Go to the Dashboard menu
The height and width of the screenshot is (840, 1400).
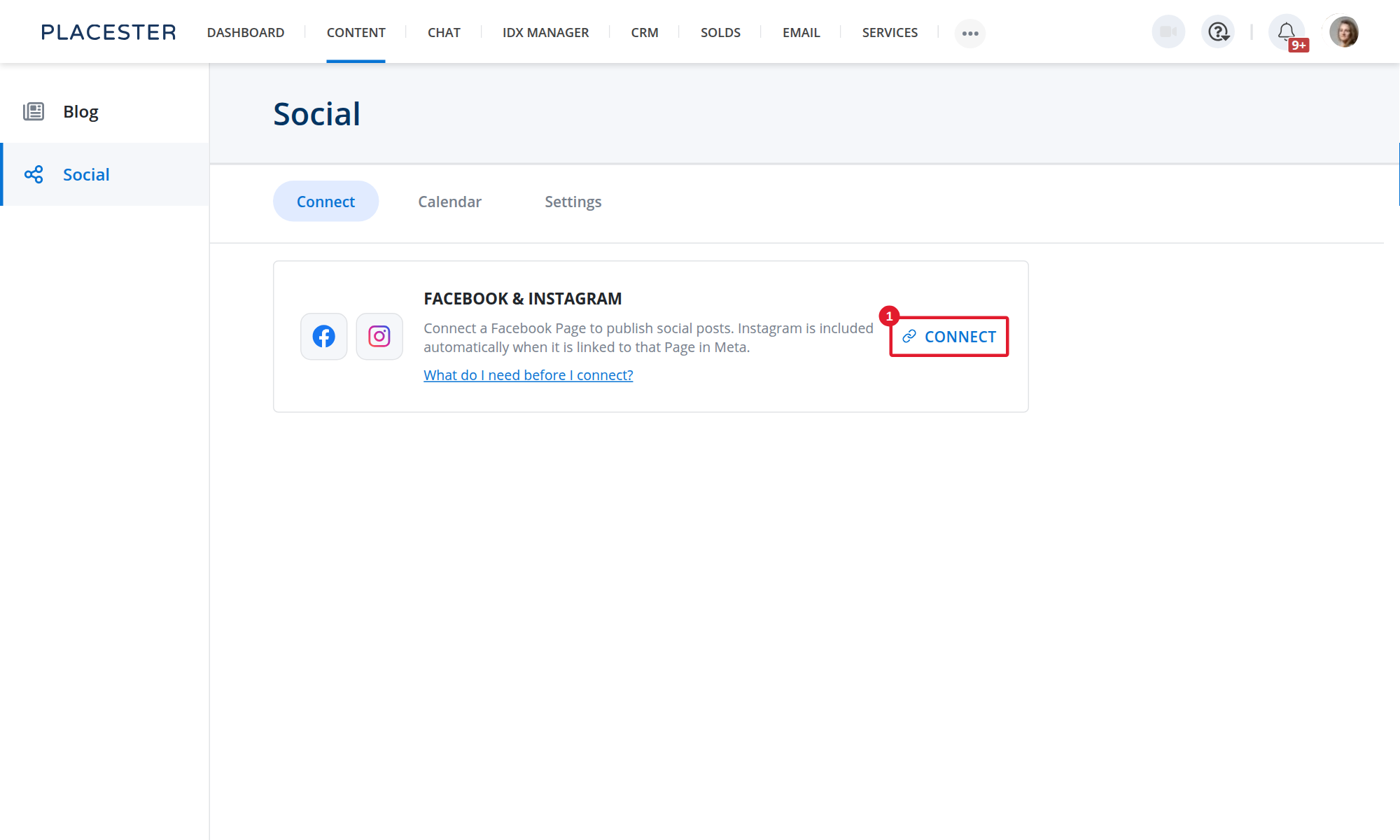coord(246,32)
